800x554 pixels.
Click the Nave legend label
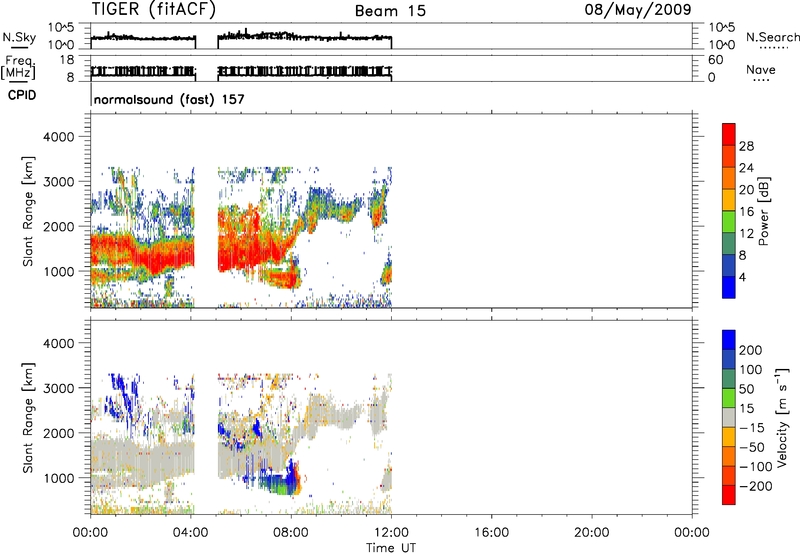(761, 69)
